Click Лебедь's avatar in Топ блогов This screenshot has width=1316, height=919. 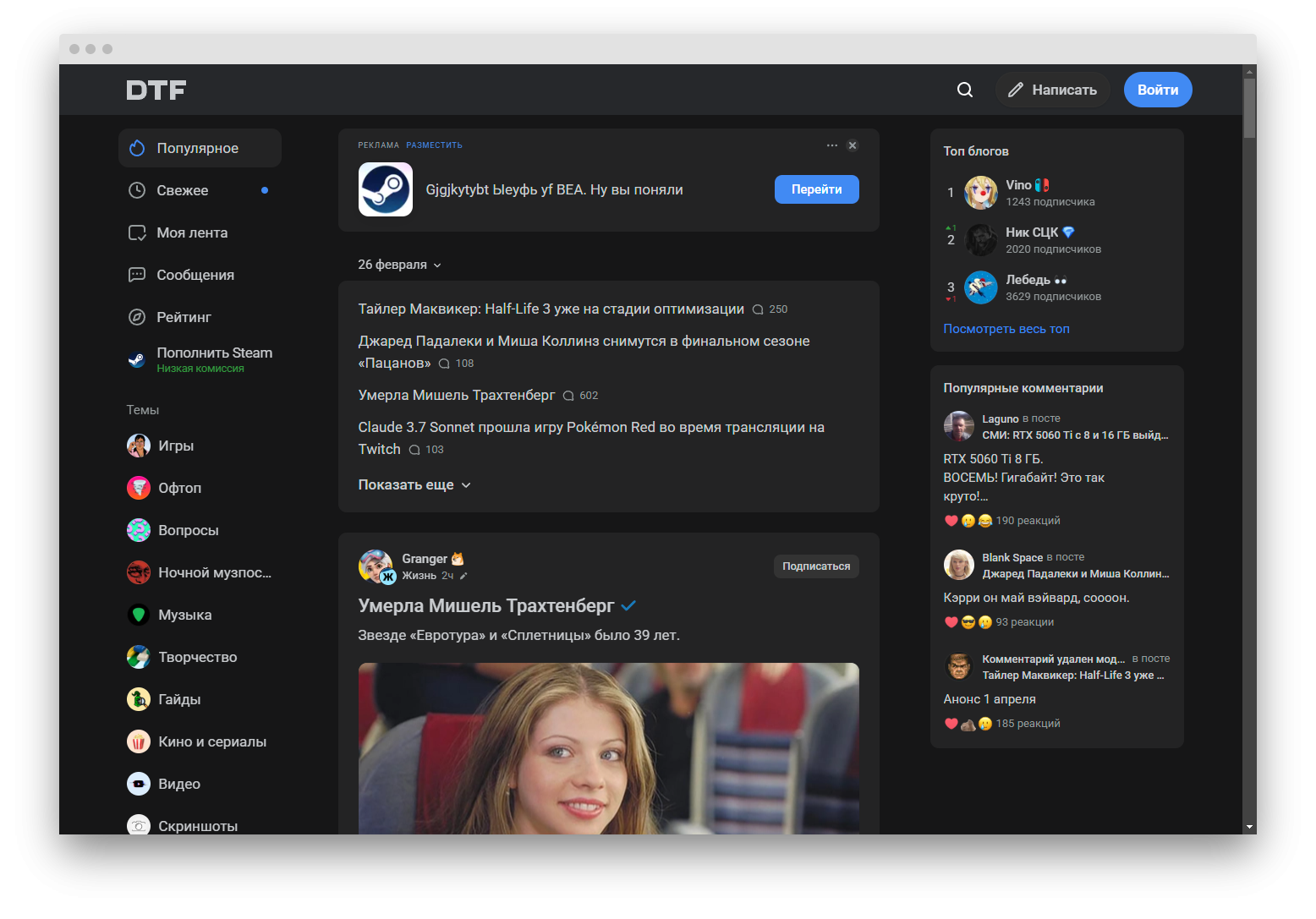pyautogui.click(x=981, y=287)
